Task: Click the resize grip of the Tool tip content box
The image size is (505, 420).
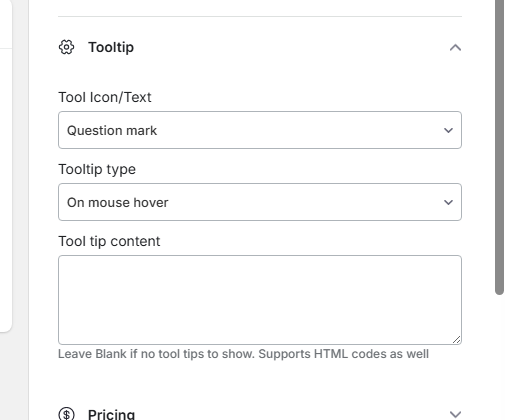Action: (456, 340)
